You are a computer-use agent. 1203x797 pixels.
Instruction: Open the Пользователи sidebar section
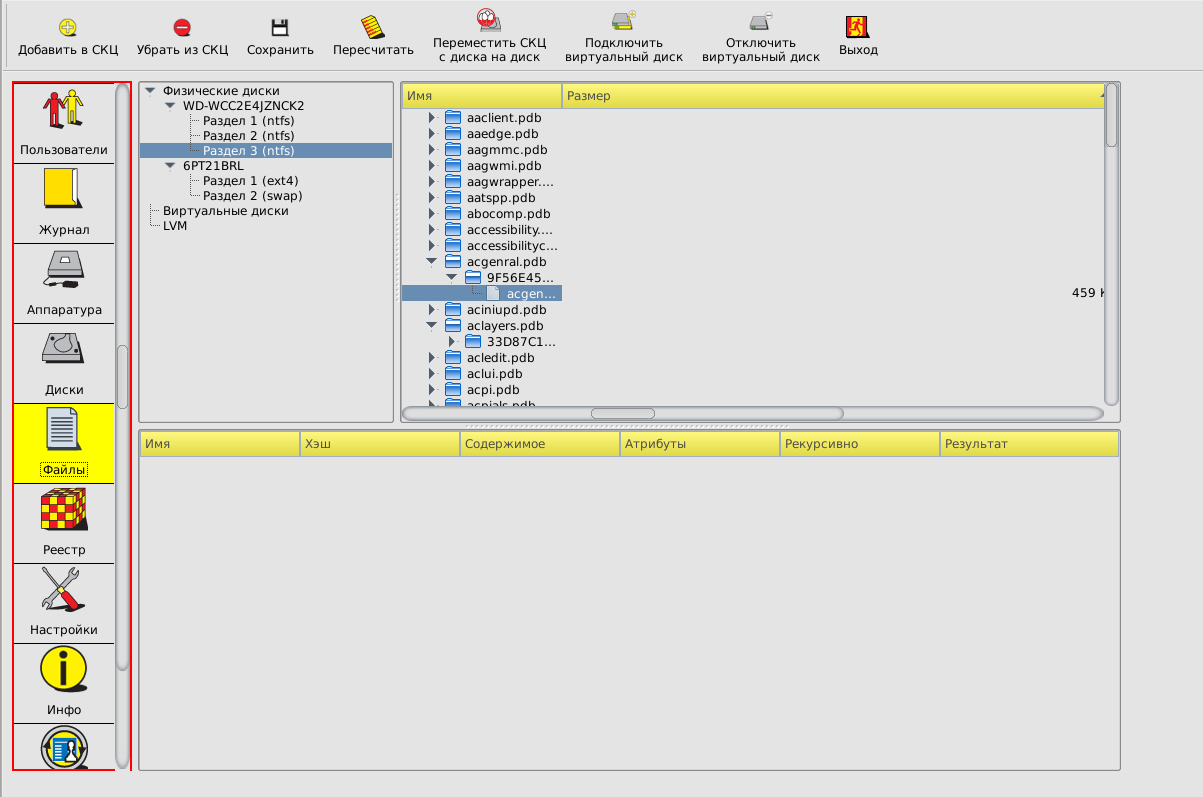(x=64, y=122)
